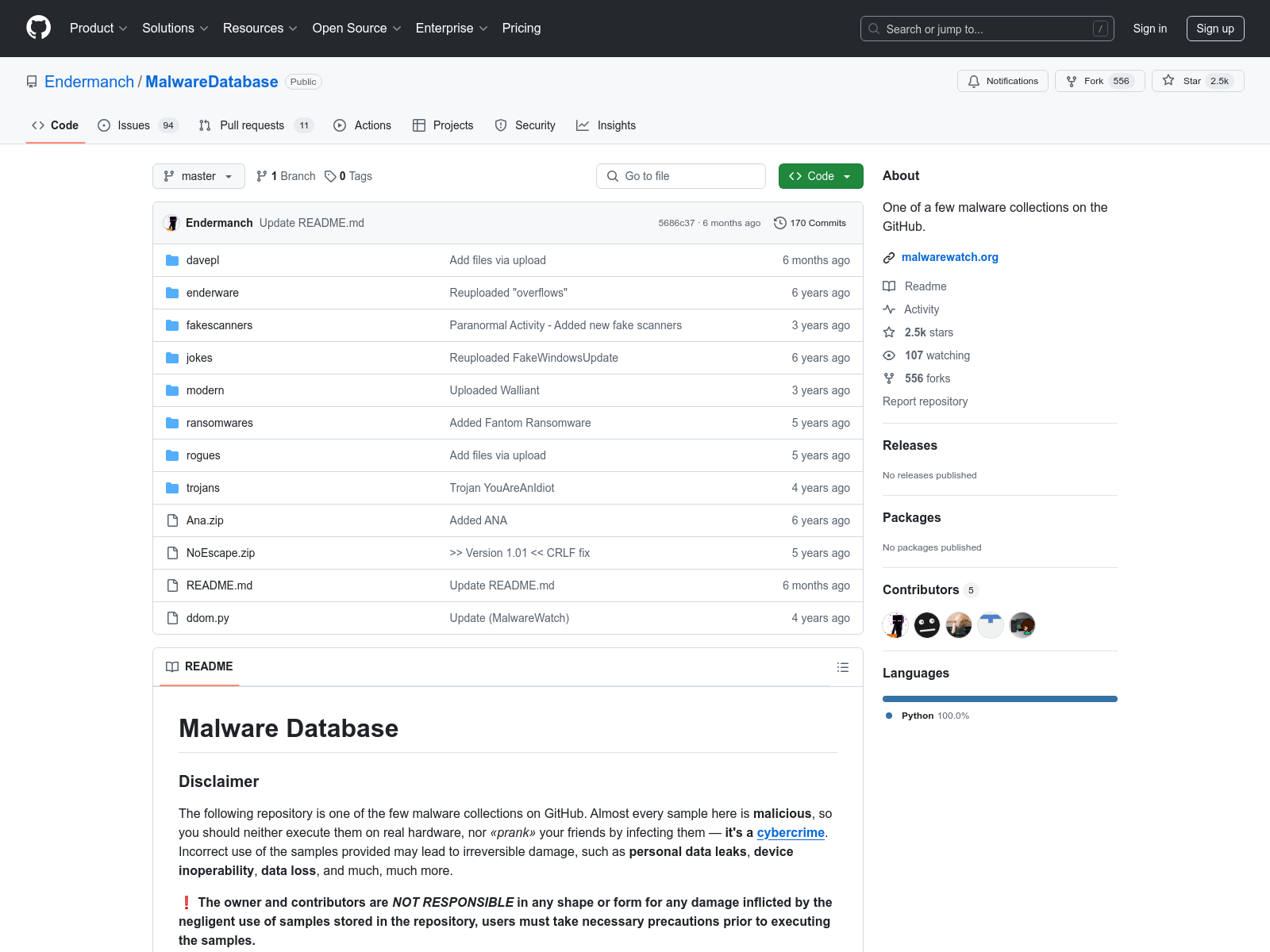Star the MalwareDatabase repository

click(x=1197, y=81)
